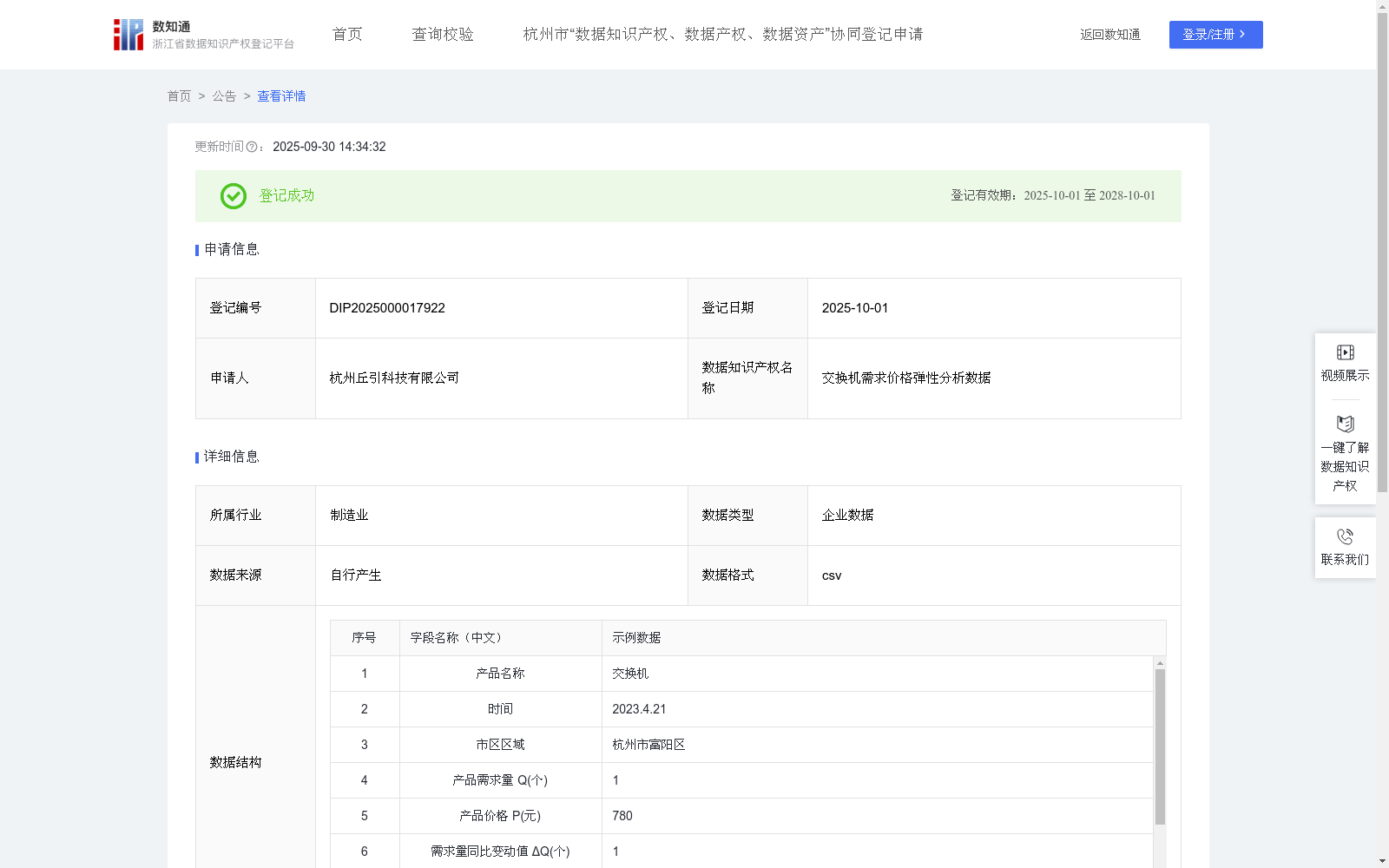Click the 联系我们 phone icon
Viewport: 1389px width, 868px height.
[x=1346, y=536]
